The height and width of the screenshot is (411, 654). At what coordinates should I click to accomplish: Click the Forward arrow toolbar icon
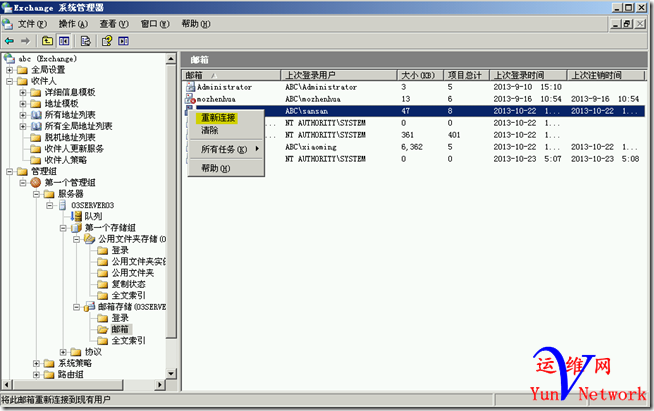tap(25, 41)
